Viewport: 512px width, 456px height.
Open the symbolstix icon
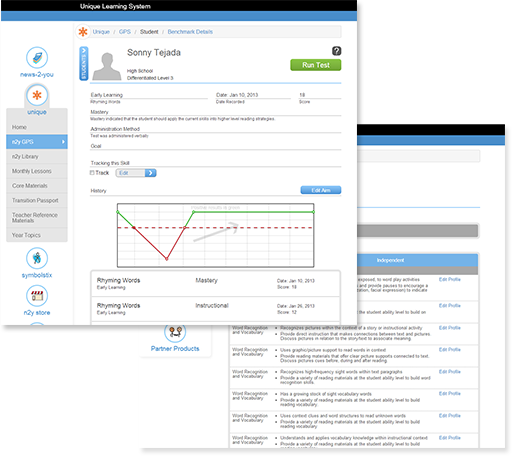[x=37, y=258]
